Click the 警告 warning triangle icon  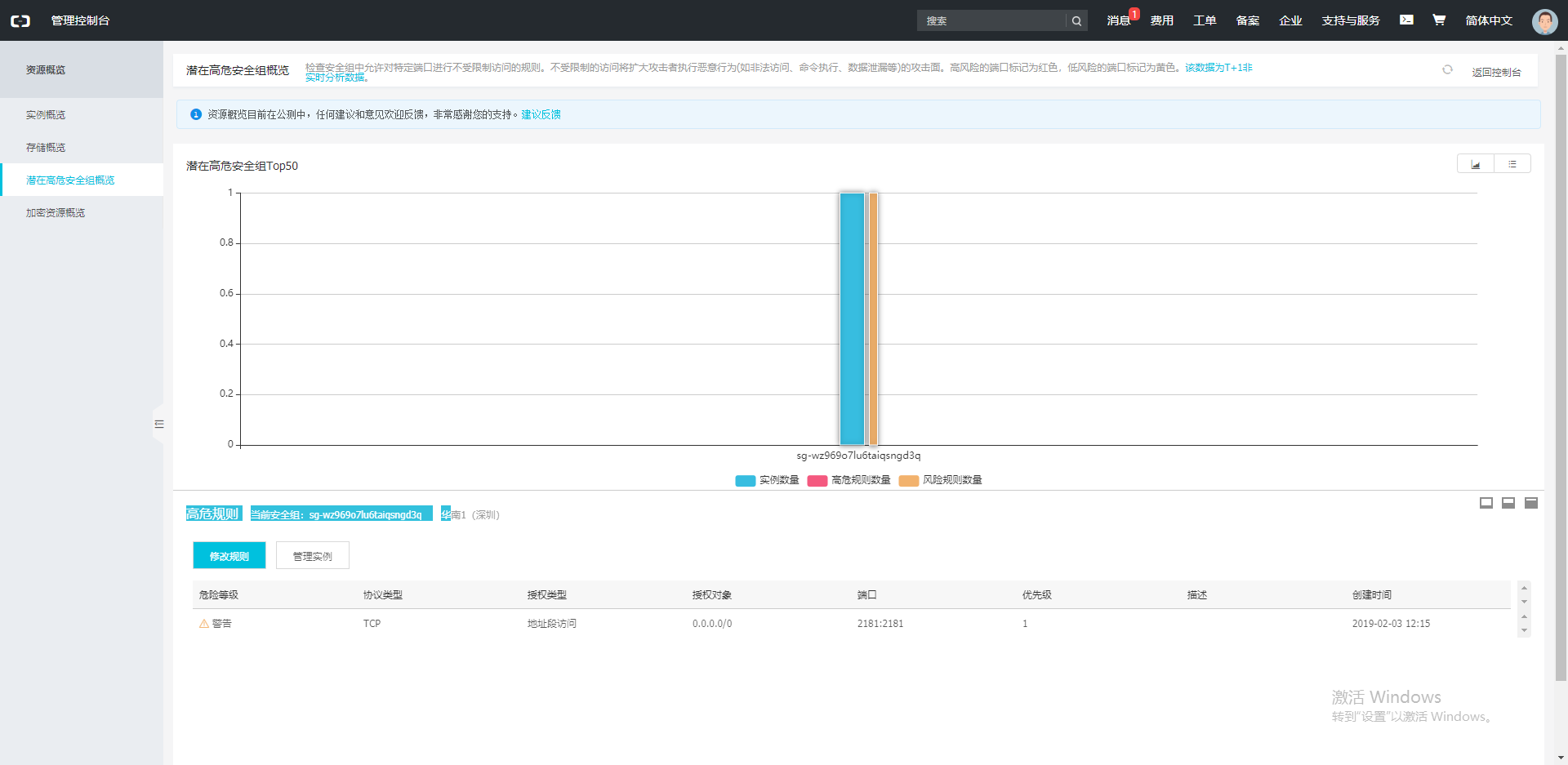coord(204,624)
